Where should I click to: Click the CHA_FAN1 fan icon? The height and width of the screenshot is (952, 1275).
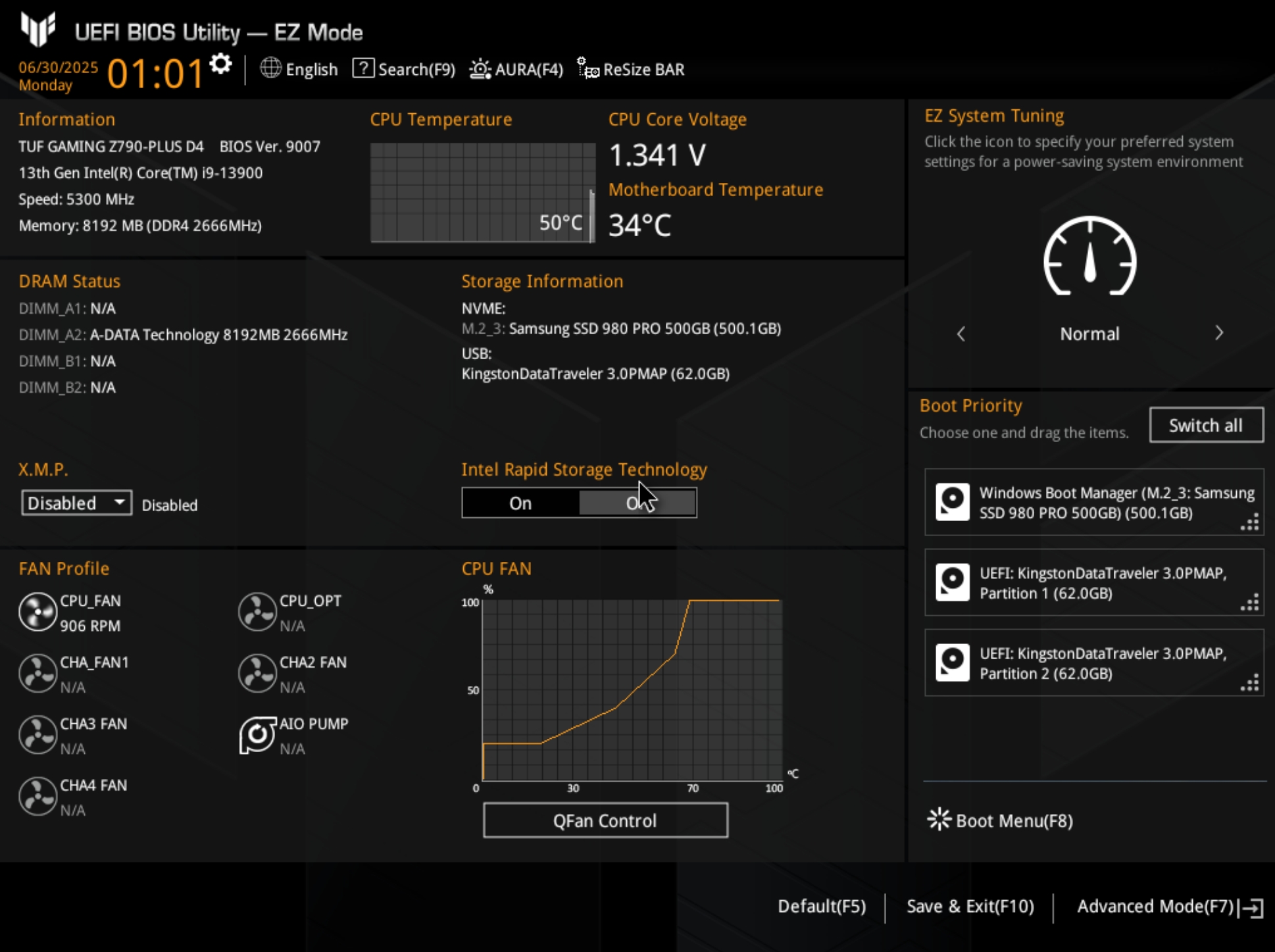click(37, 673)
